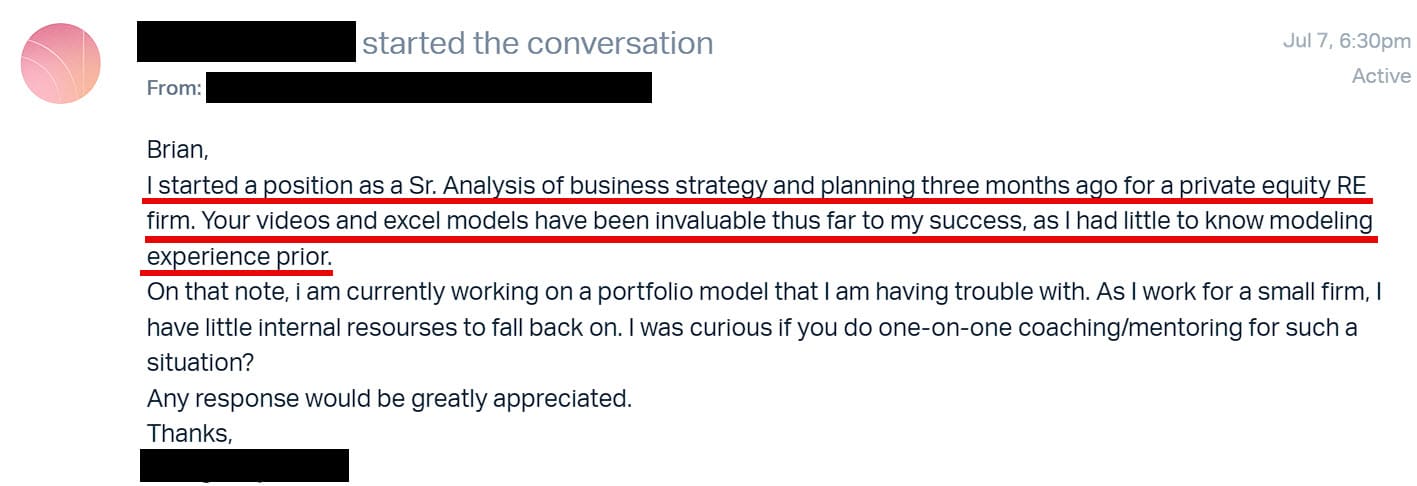Click the redacted sender name in header

246,41
